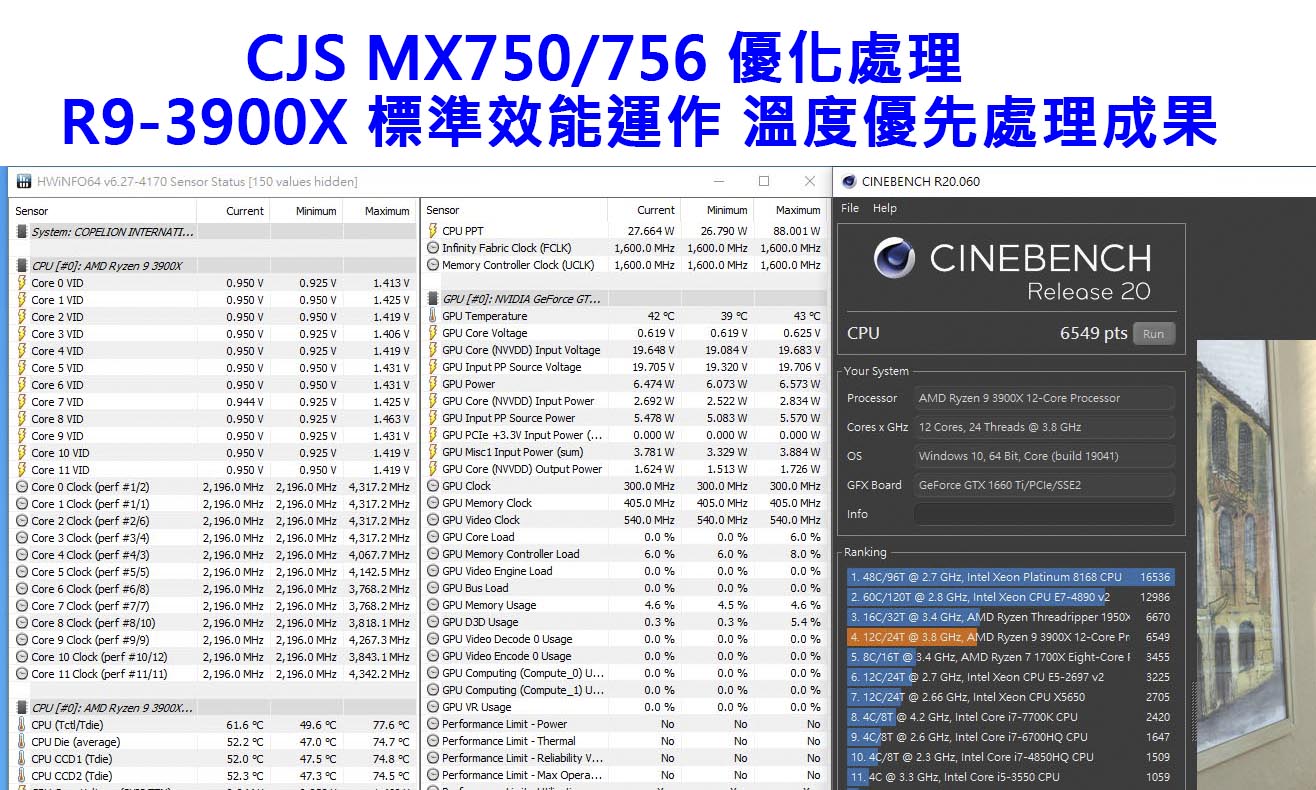The width and height of the screenshot is (1316, 790).
Task: Click the GPU Memory Clock icon
Action: pyautogui.click(x=433, y=503)
